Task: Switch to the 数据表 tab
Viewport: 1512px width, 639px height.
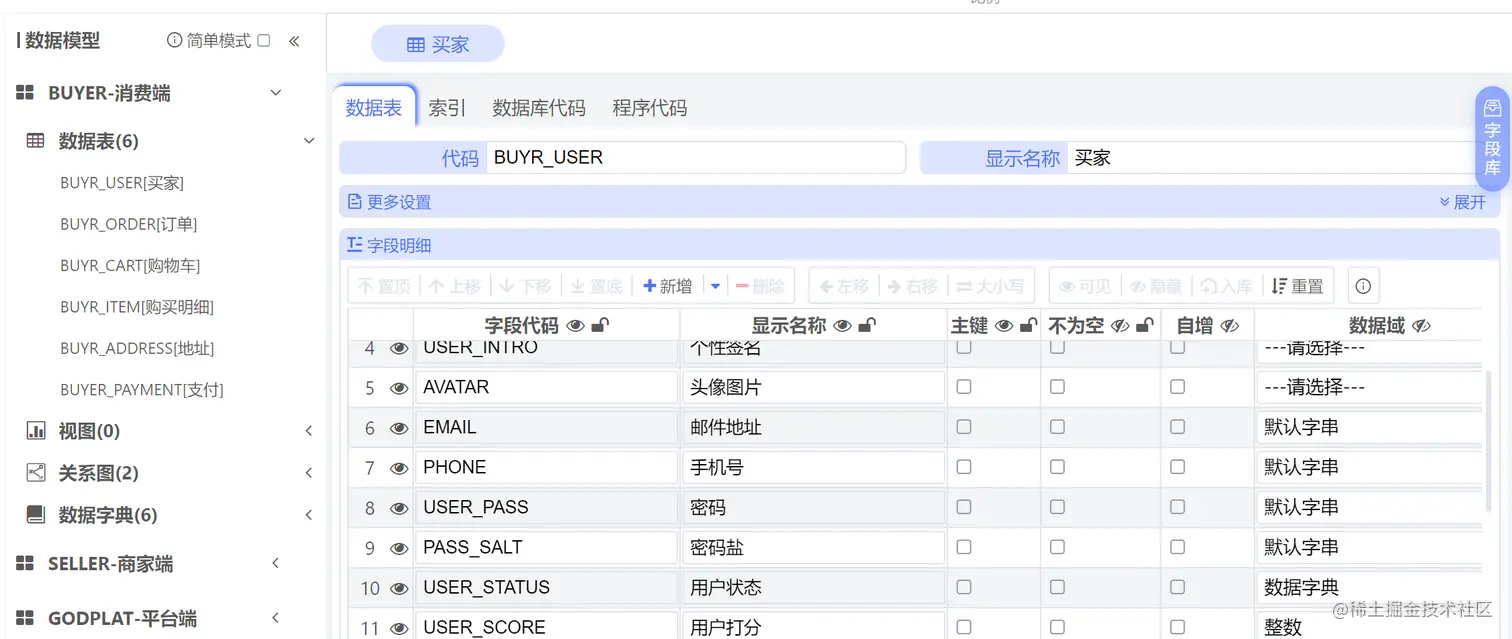Action: click(x=374, y=108)
